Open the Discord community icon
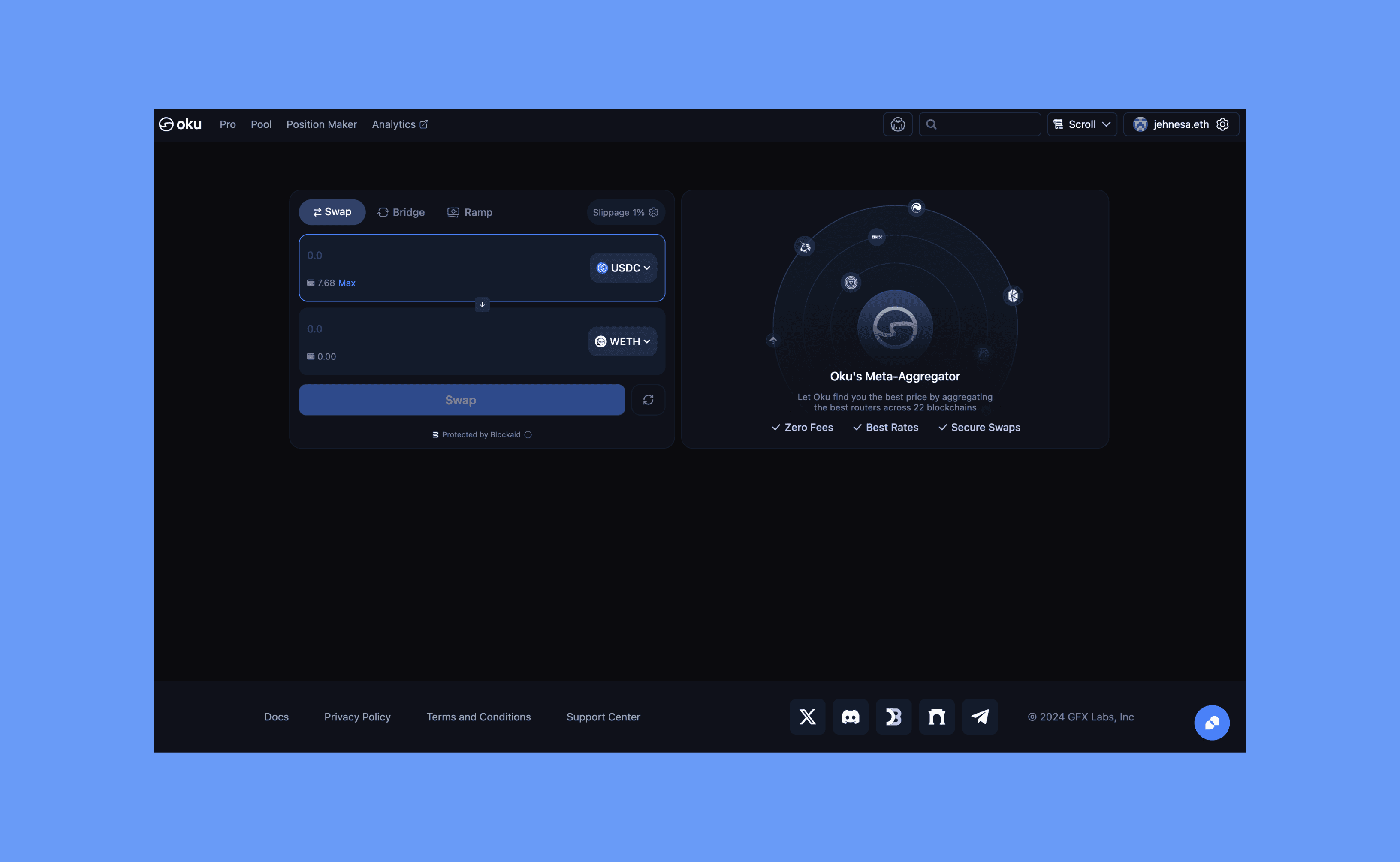 click(850, 717)
